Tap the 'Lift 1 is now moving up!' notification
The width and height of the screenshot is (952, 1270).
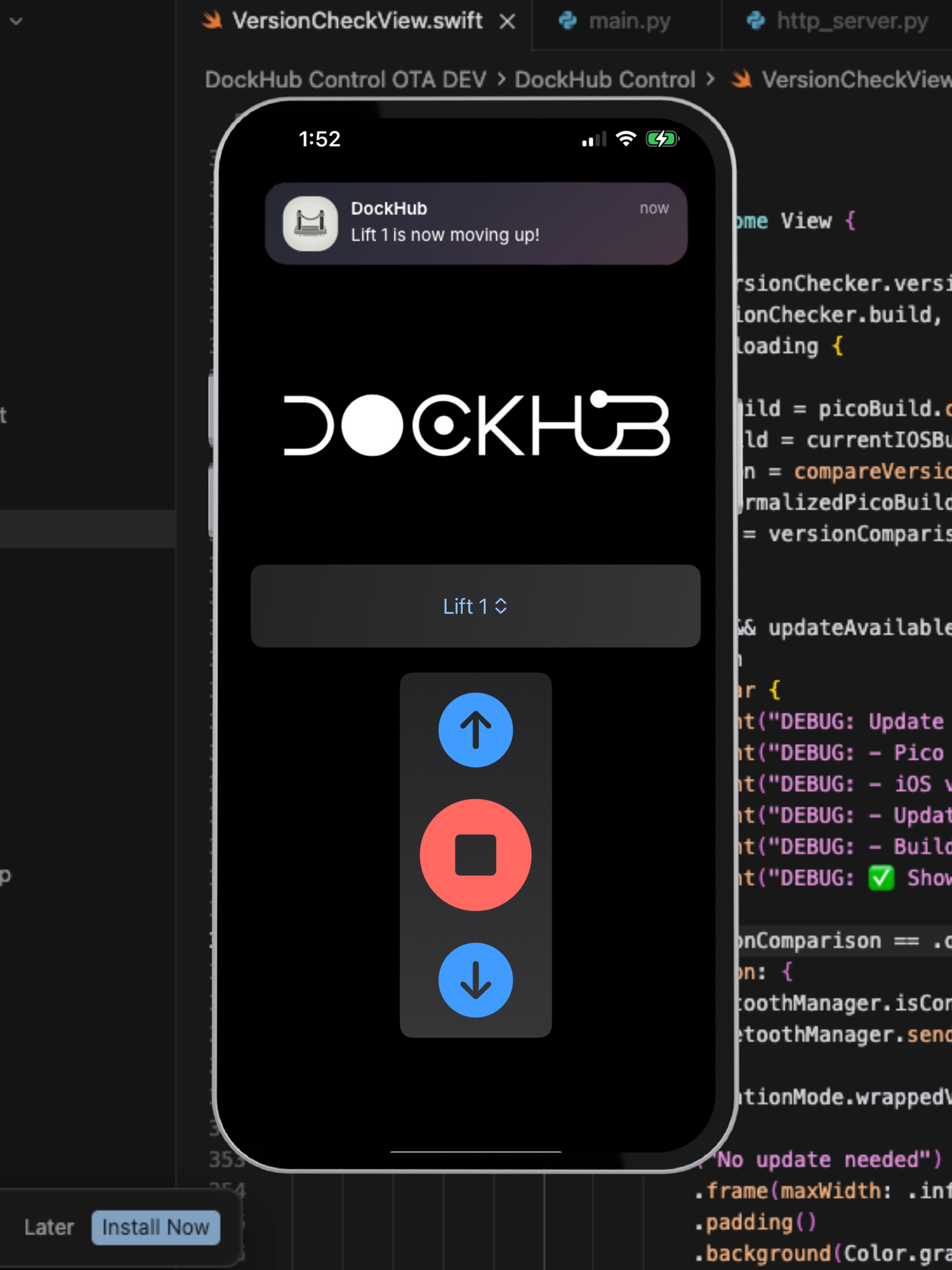[x=476, y=224]
